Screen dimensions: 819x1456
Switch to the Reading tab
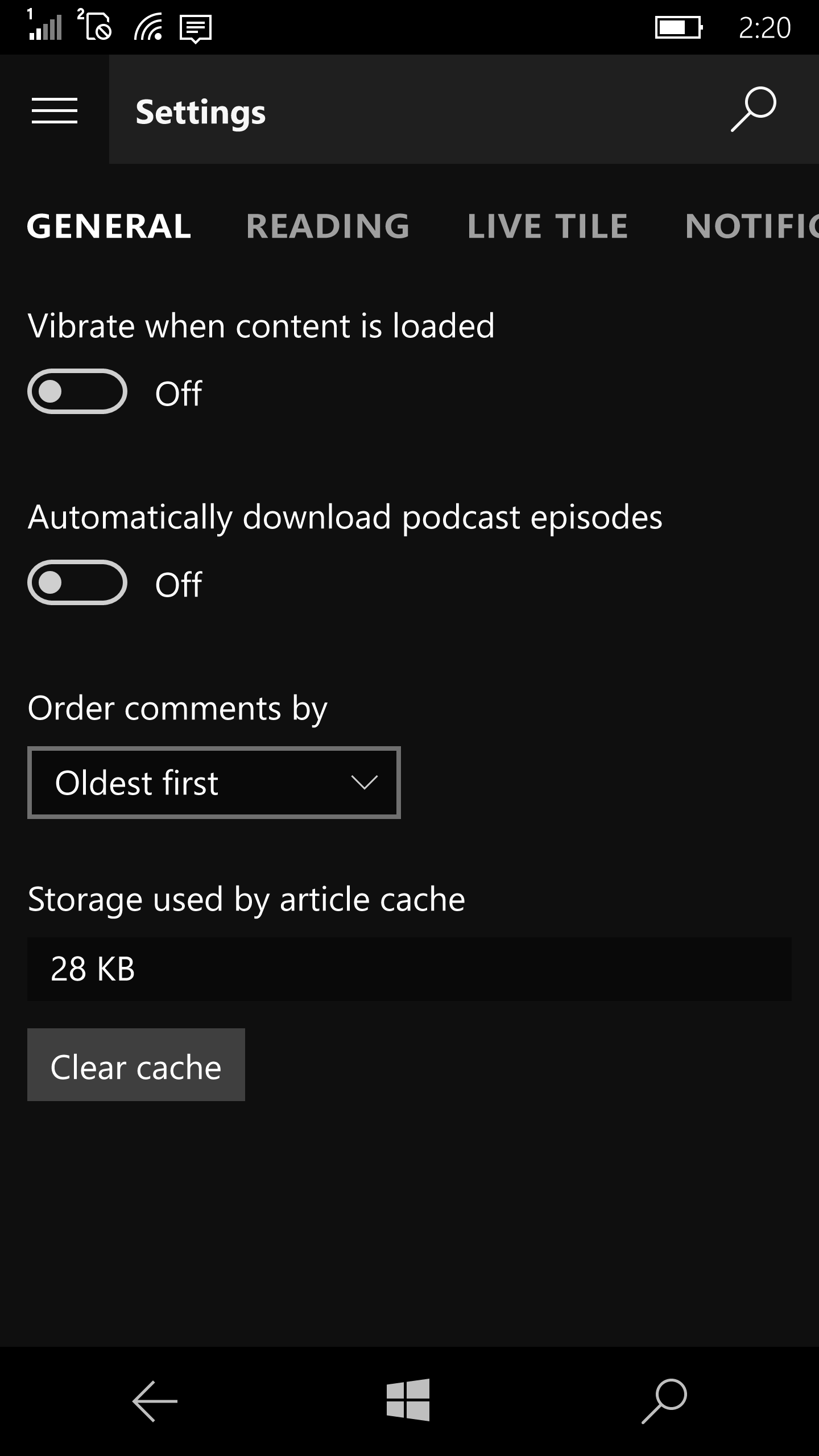[328, 226]
